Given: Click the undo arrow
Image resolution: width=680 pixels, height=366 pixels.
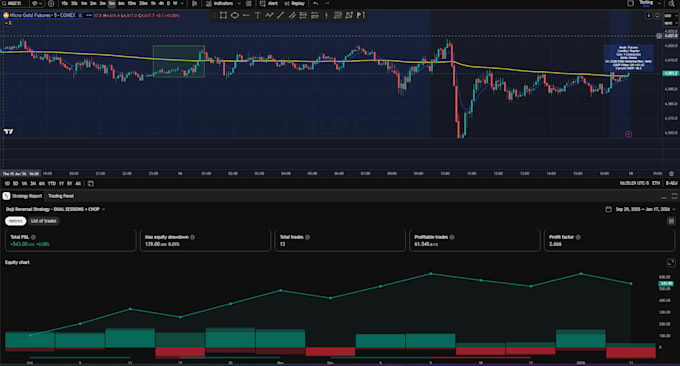Looking at the screenshot, I should 316,3.
